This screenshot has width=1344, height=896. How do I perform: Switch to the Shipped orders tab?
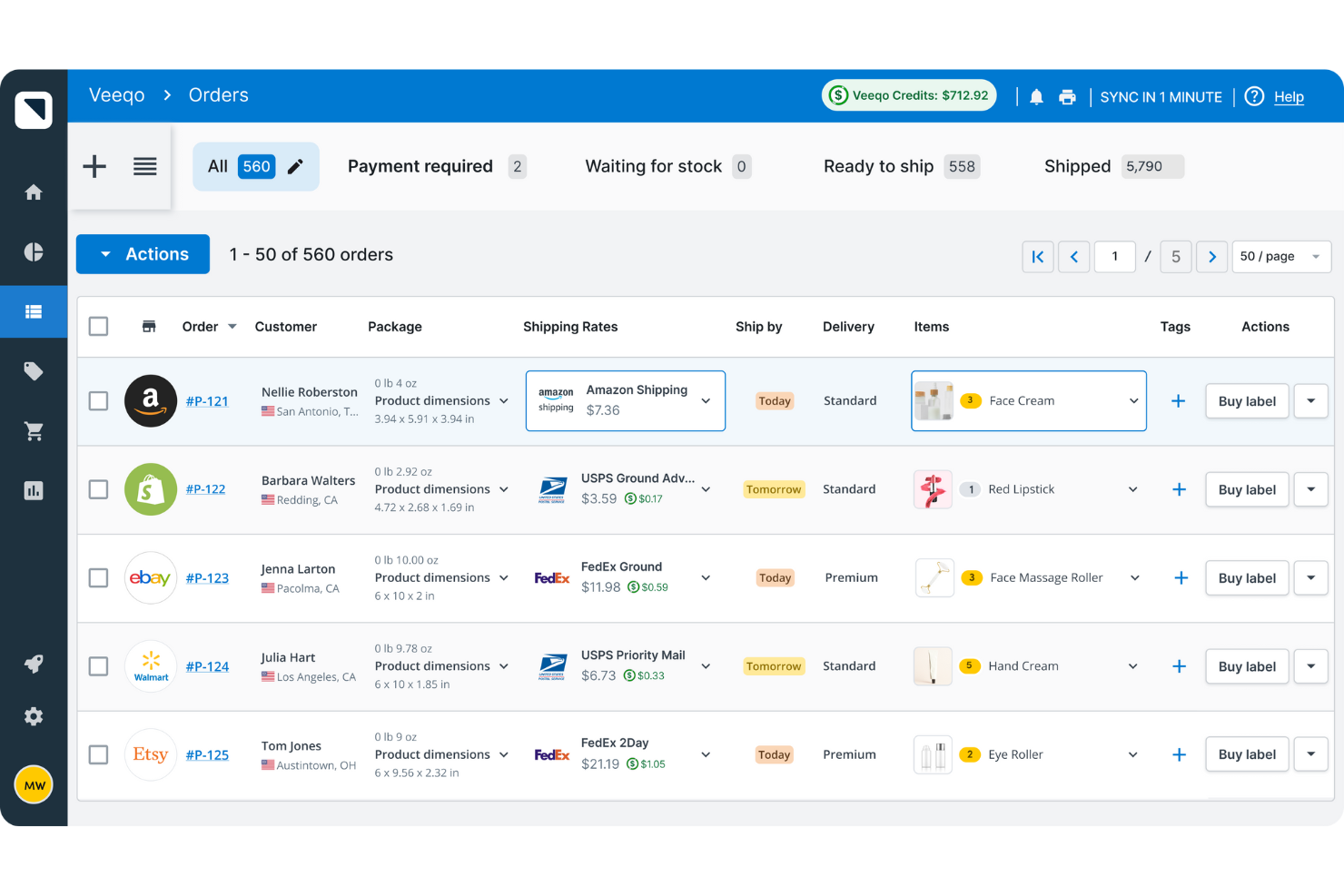(x=1077, y=166)
